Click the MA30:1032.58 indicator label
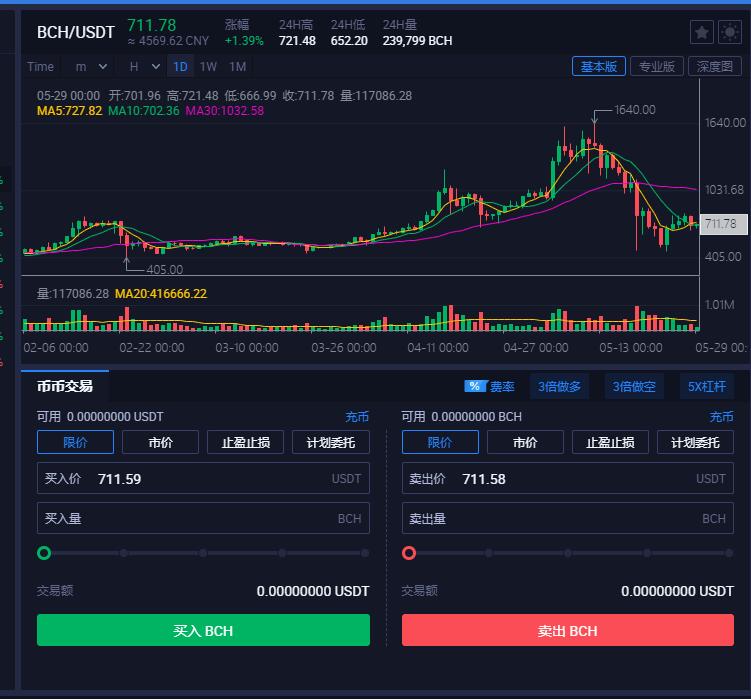Image resolution: width=751 pixels, height=699 pixels. point(225,111)
